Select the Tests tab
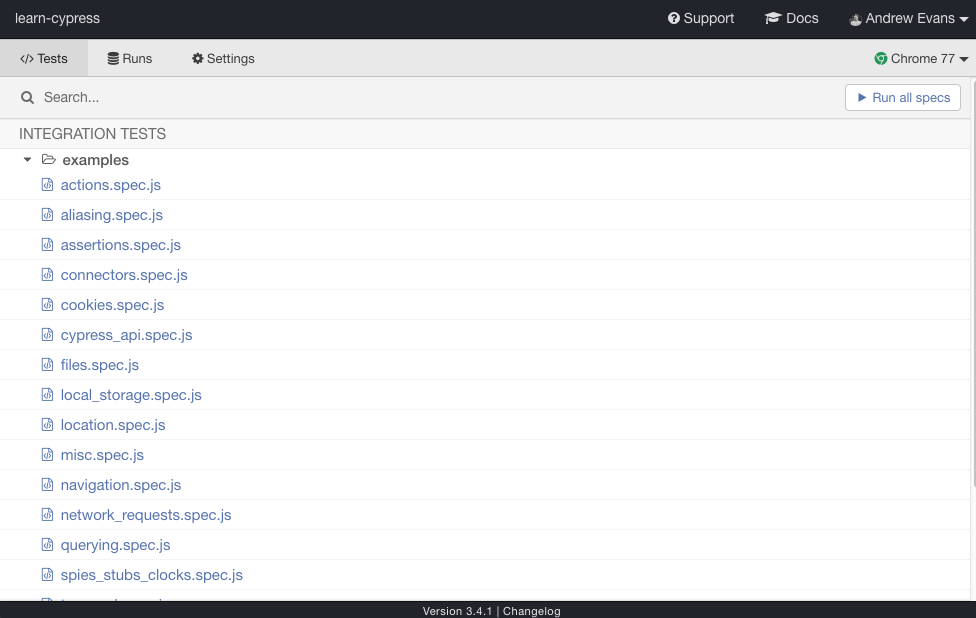The height and width of the screenshot is (618, 976). click(44, 59)
